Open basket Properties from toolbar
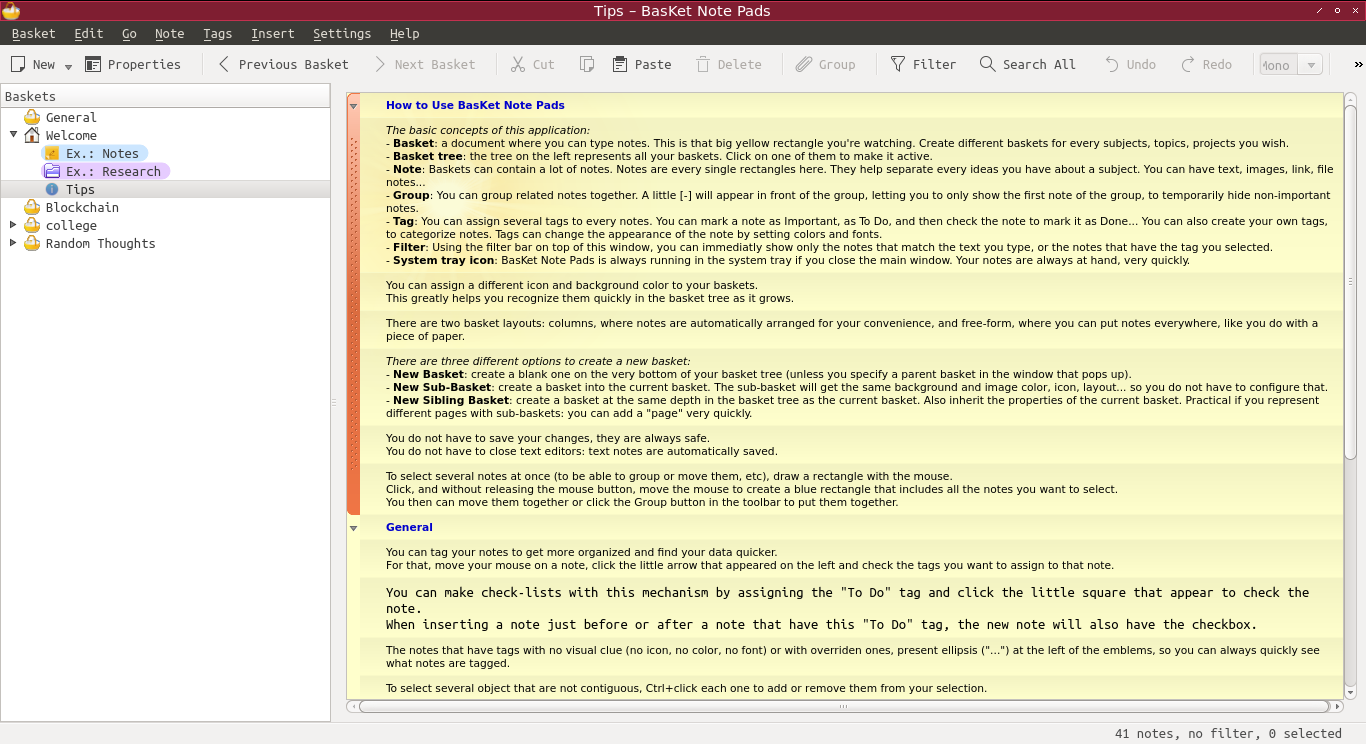 (133, 64)
